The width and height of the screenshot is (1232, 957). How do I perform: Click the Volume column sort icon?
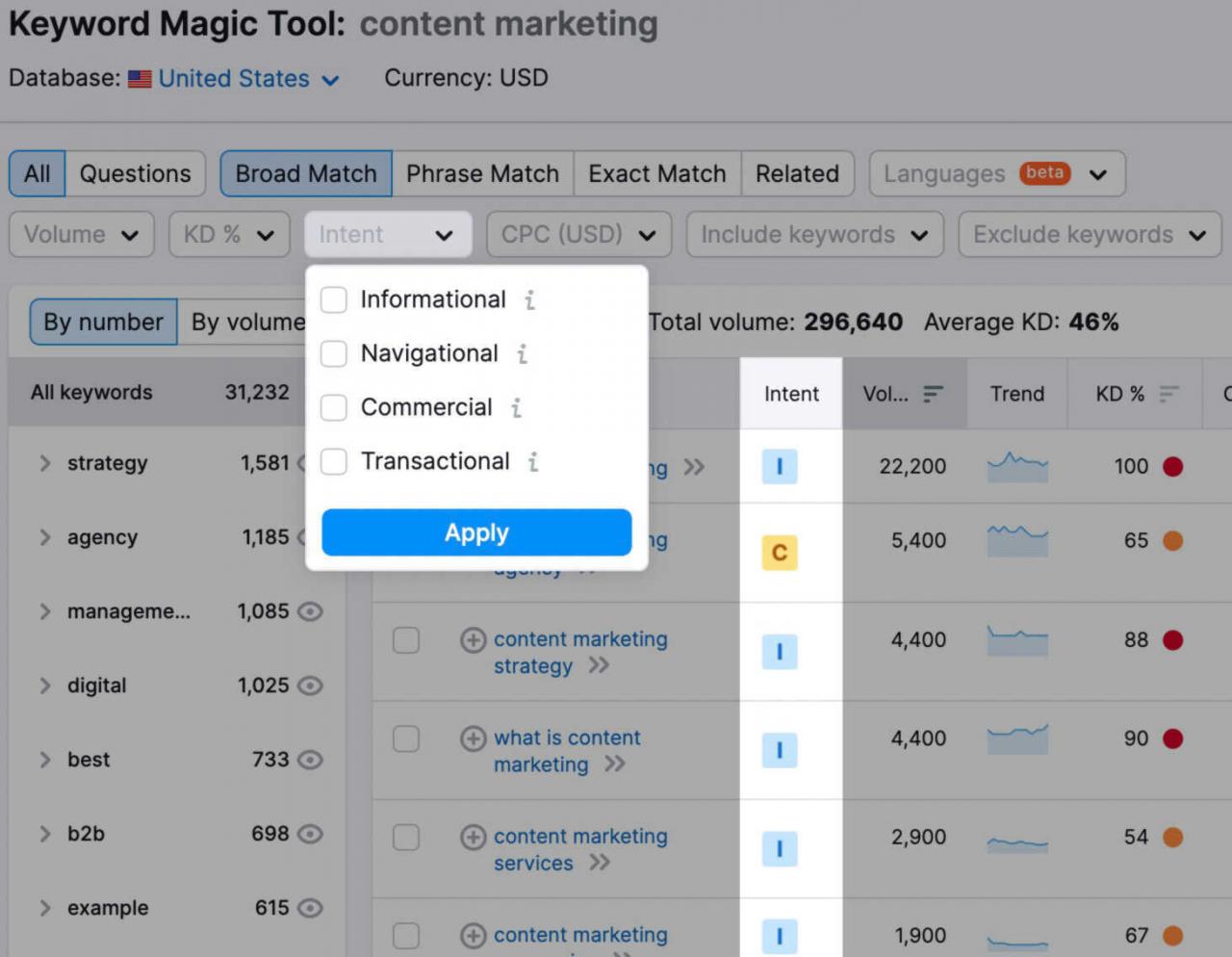coord(933,394)
